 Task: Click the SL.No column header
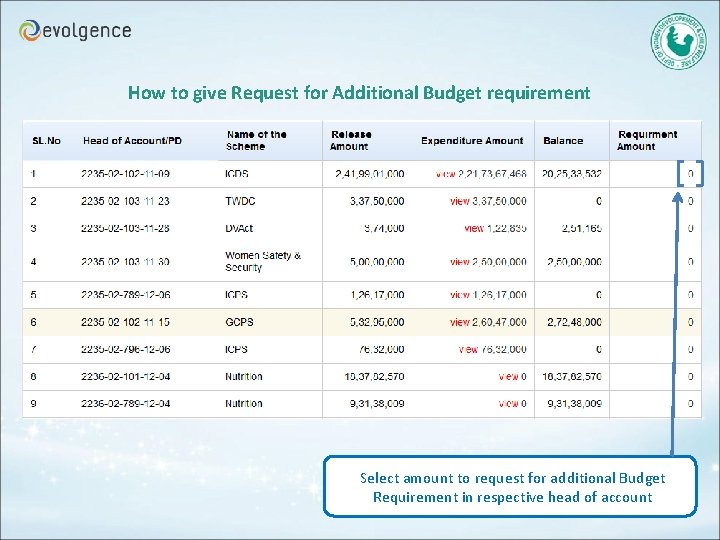click(x=46, y=141)
